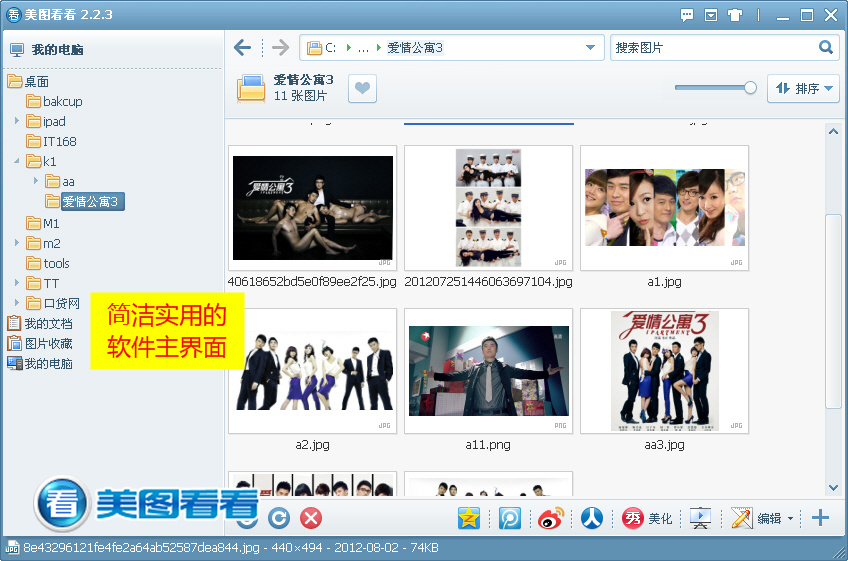Select the M1 folder

click(x=43, y=223)
